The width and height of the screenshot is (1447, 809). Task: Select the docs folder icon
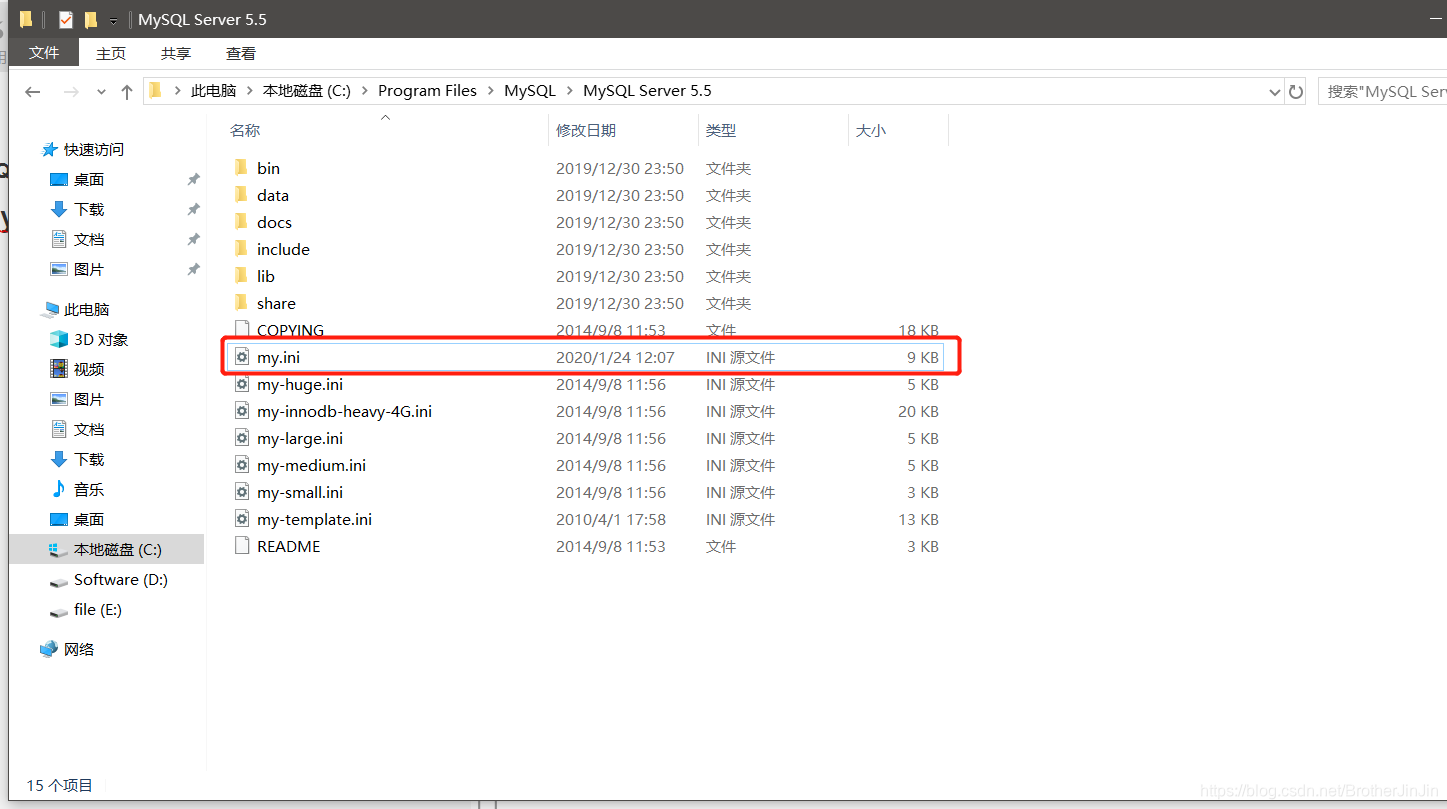(240, 222)
